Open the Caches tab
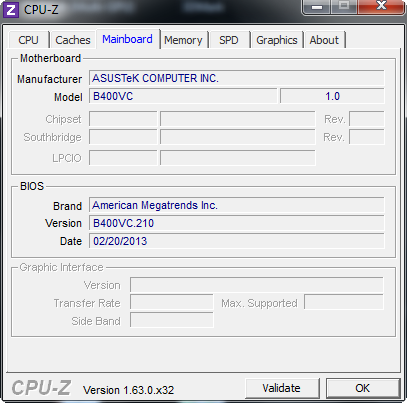The width and height of the screenshot is (407, 403). pyautogui.click(x=73, y=40)
